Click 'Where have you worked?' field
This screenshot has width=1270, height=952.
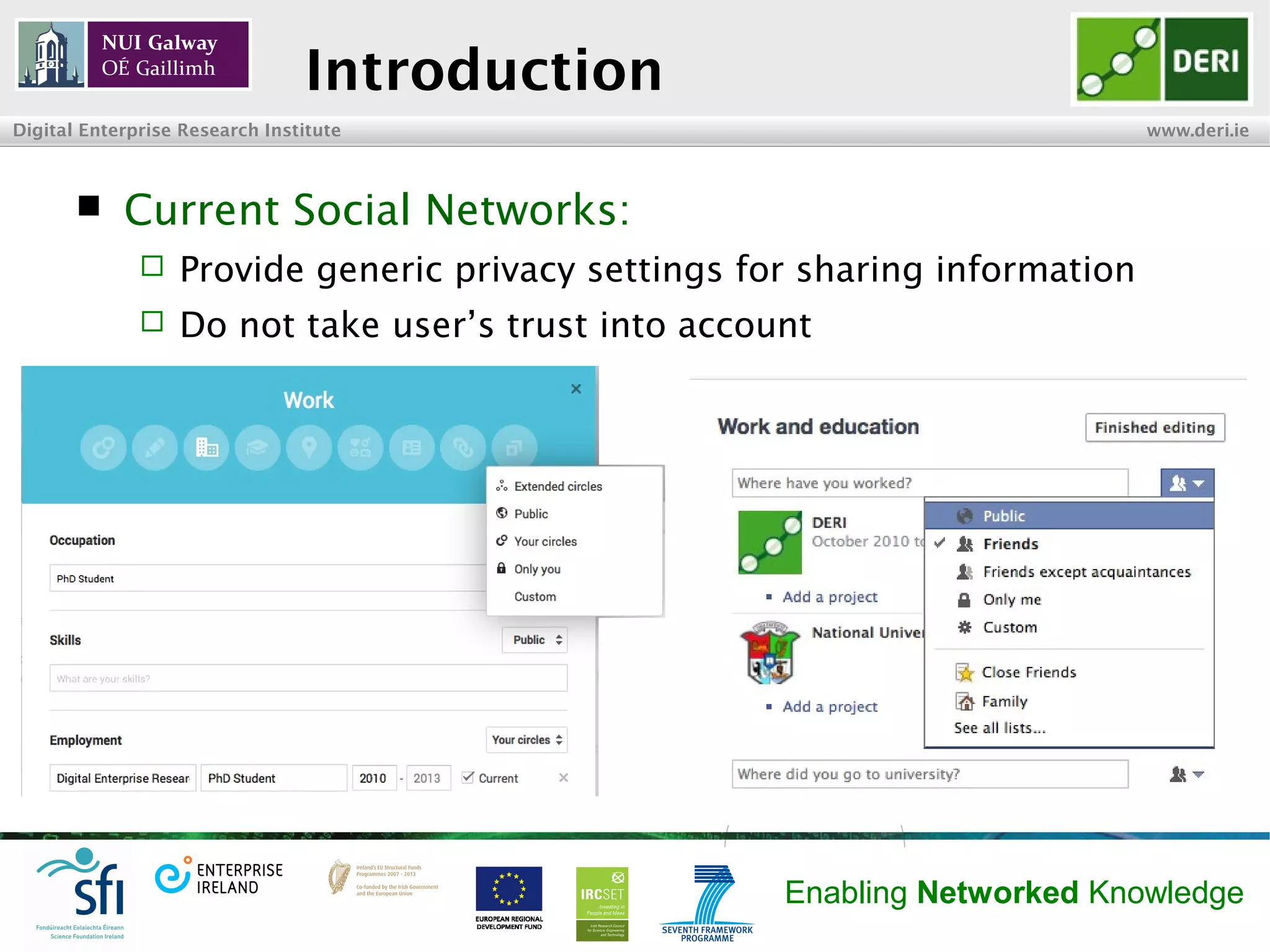(x=930, y=483)
